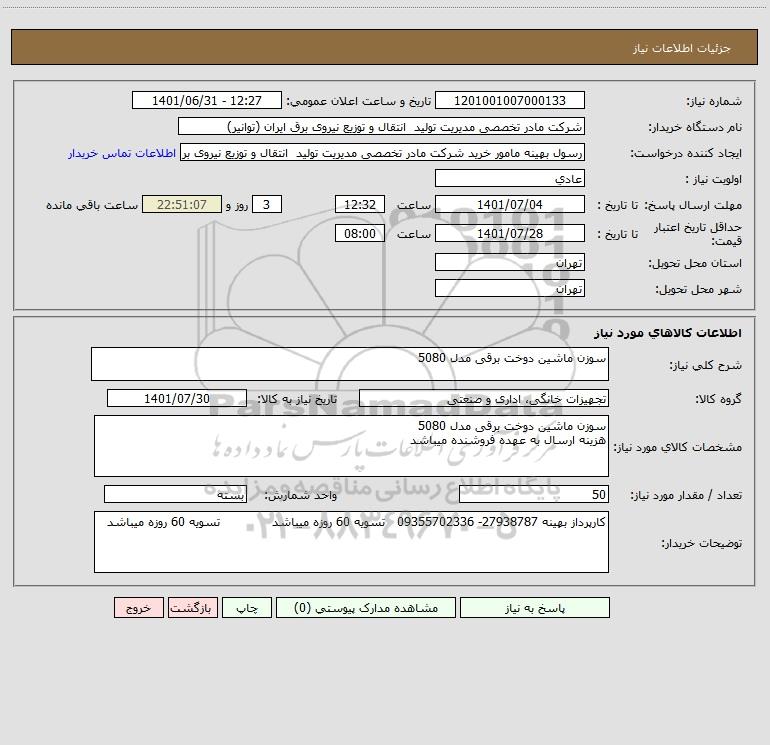Screen dimensions: 770x745
Task: Click the شماره نیاز label
Action: point(714,102)
